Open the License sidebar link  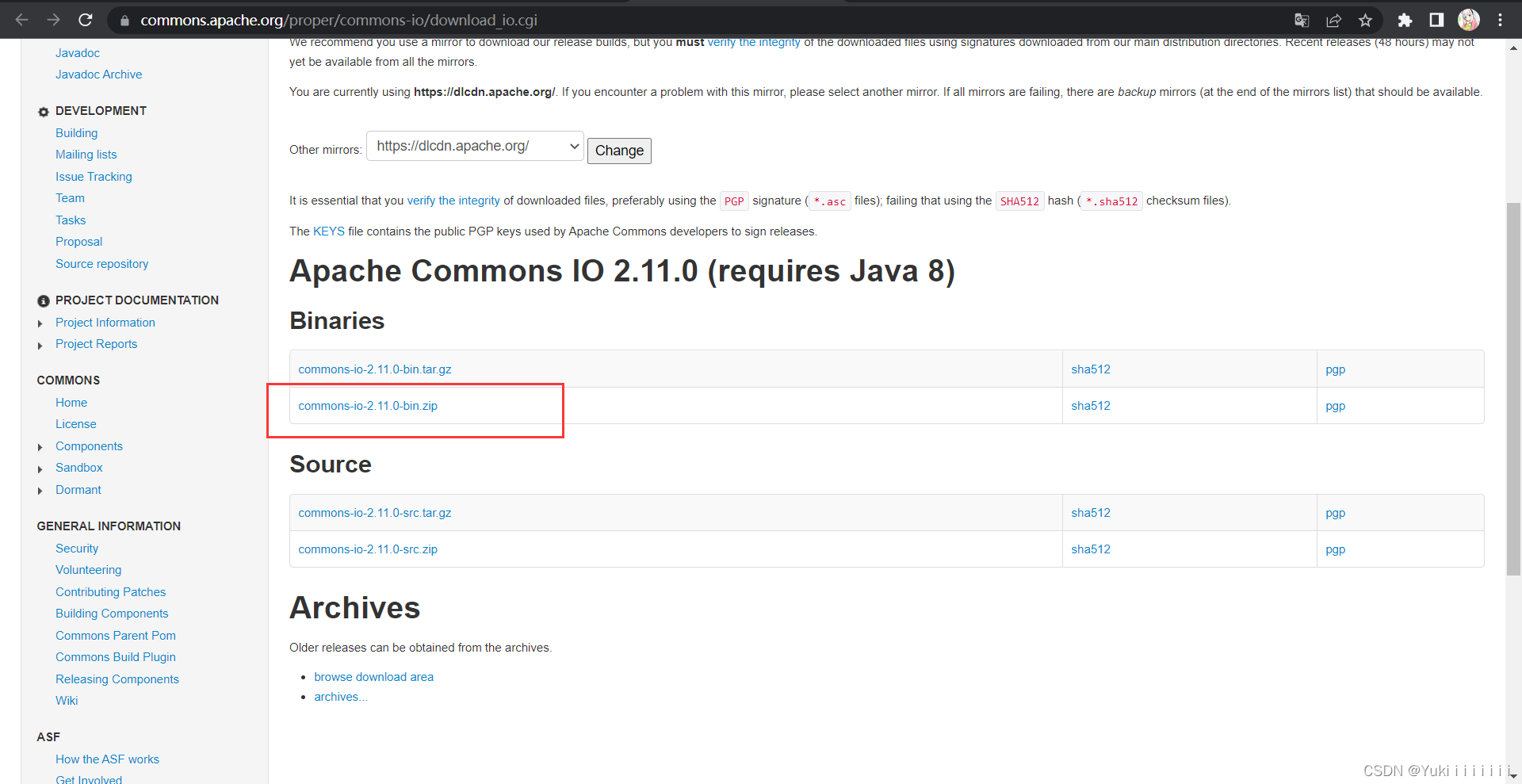(76, 424)
